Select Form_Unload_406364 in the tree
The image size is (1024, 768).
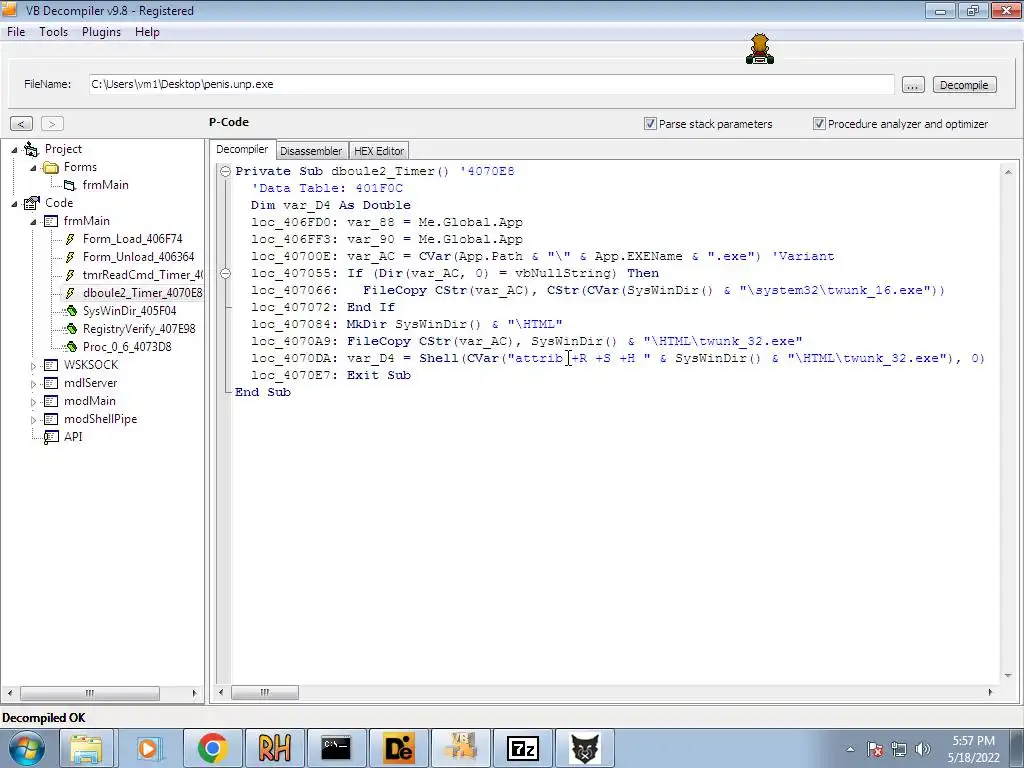point(138,257)
